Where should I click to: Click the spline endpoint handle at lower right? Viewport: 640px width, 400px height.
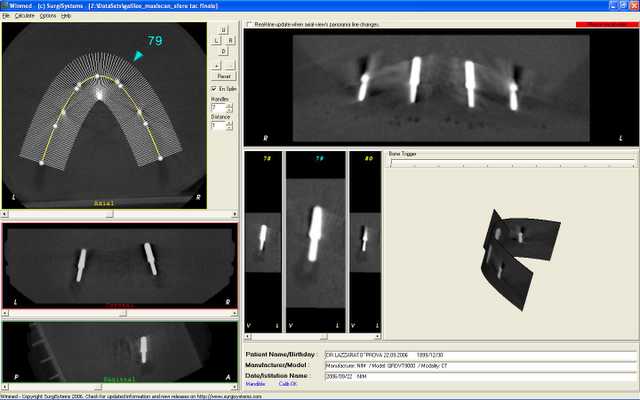point(160,158)
